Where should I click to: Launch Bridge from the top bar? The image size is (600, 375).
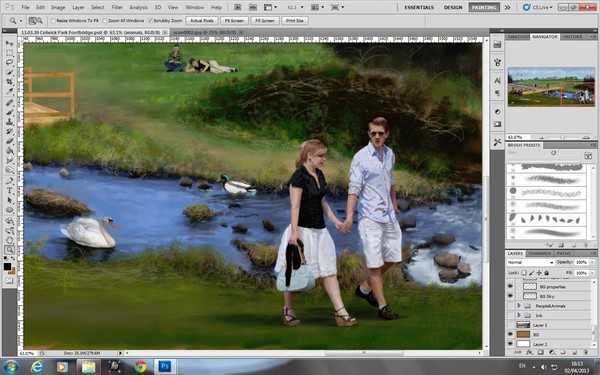(x=238, y=7)
